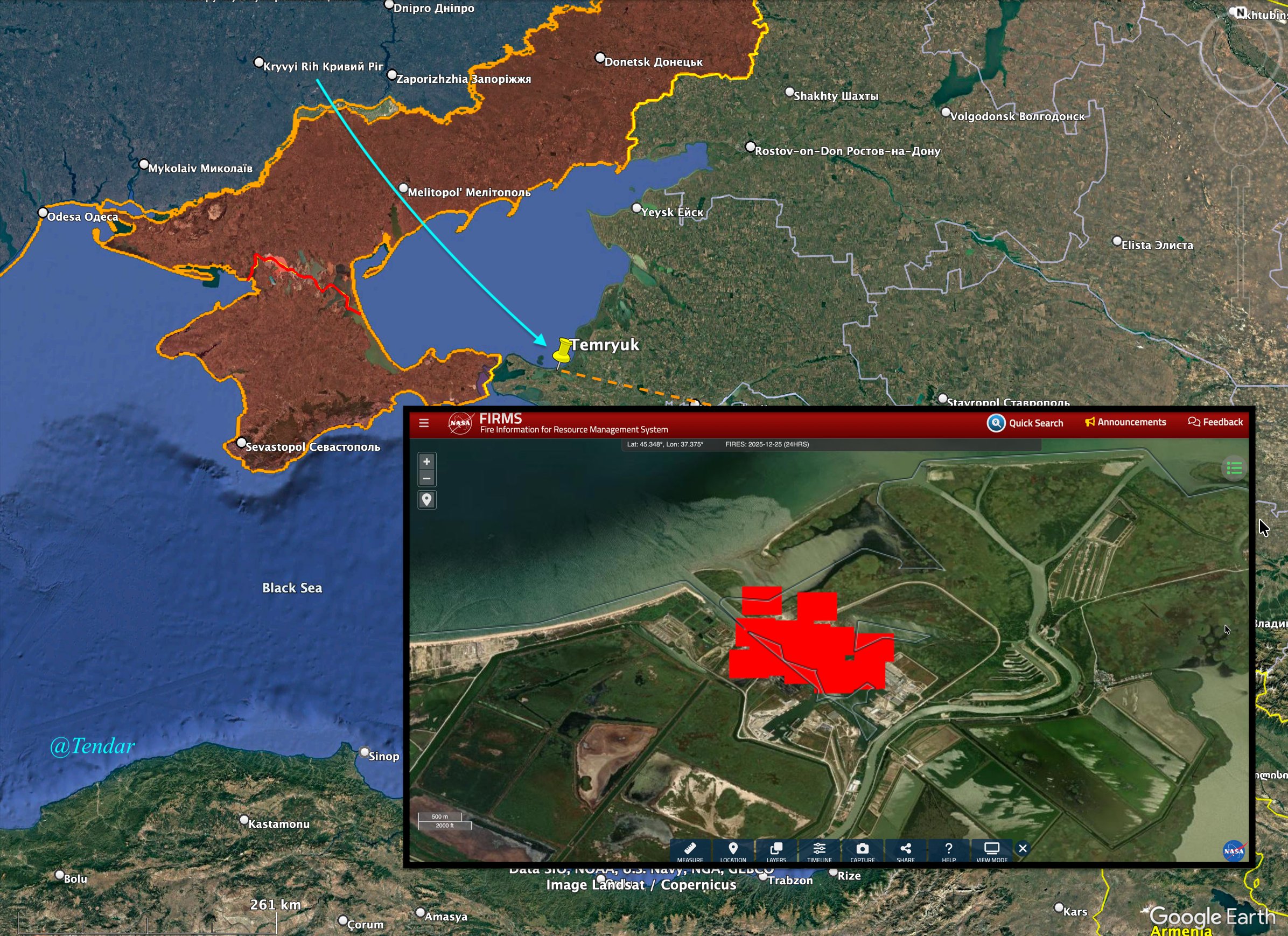Screen dimensions: 1288x936
Task: Zoom in the FIRMS map
Action: tap(426, 462)
